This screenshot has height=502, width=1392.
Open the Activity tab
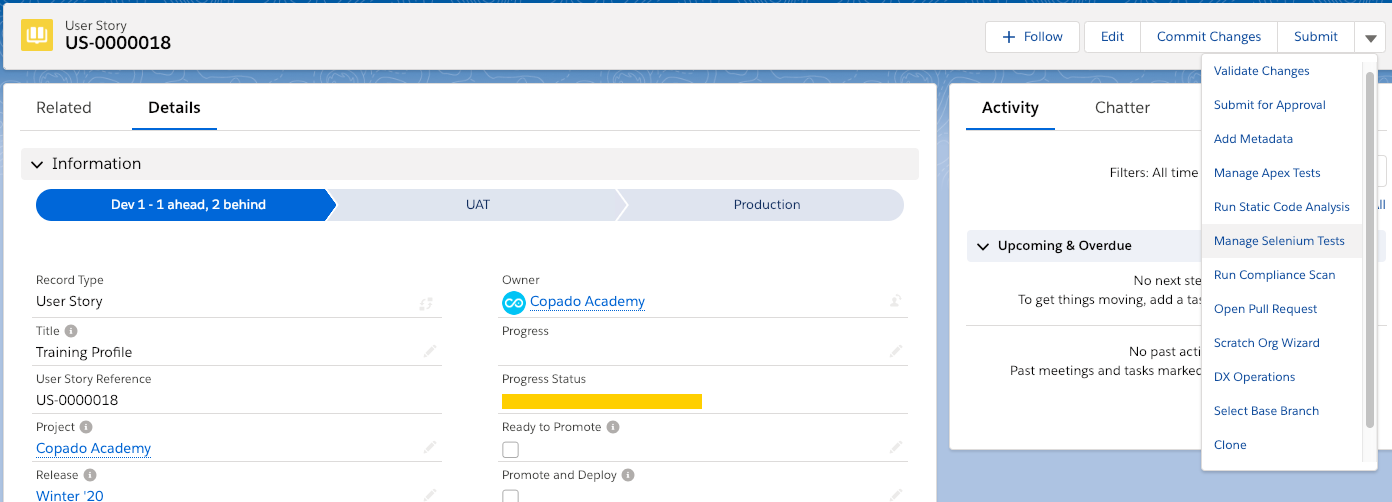[x=1010, y=107]
